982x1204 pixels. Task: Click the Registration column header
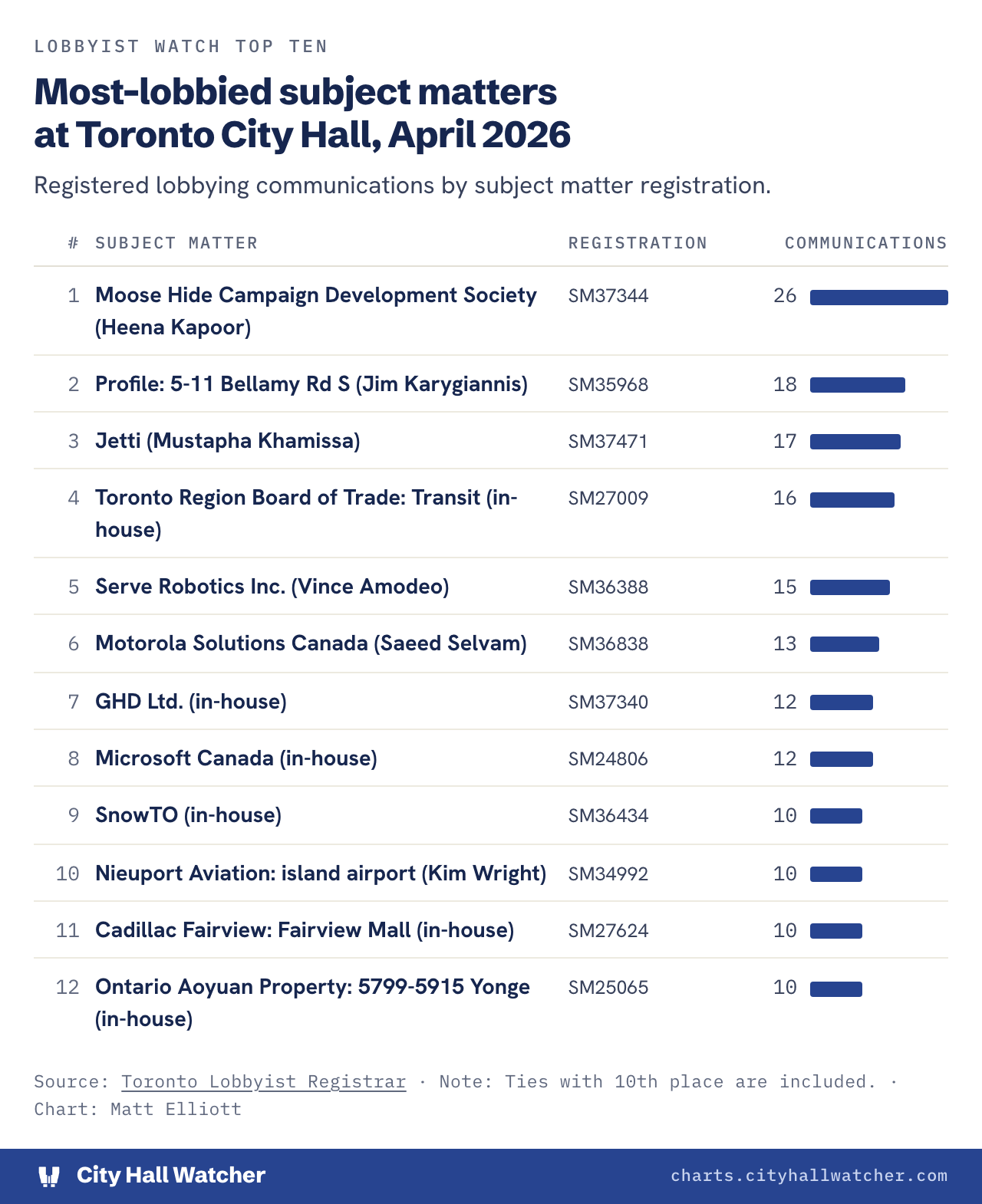[x=638, y=243]
